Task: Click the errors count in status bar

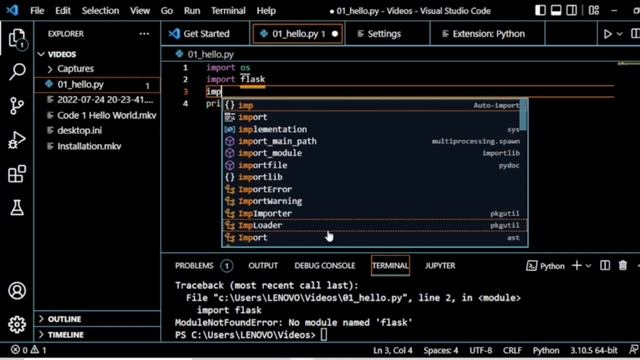Action: (x=20, y=350)
